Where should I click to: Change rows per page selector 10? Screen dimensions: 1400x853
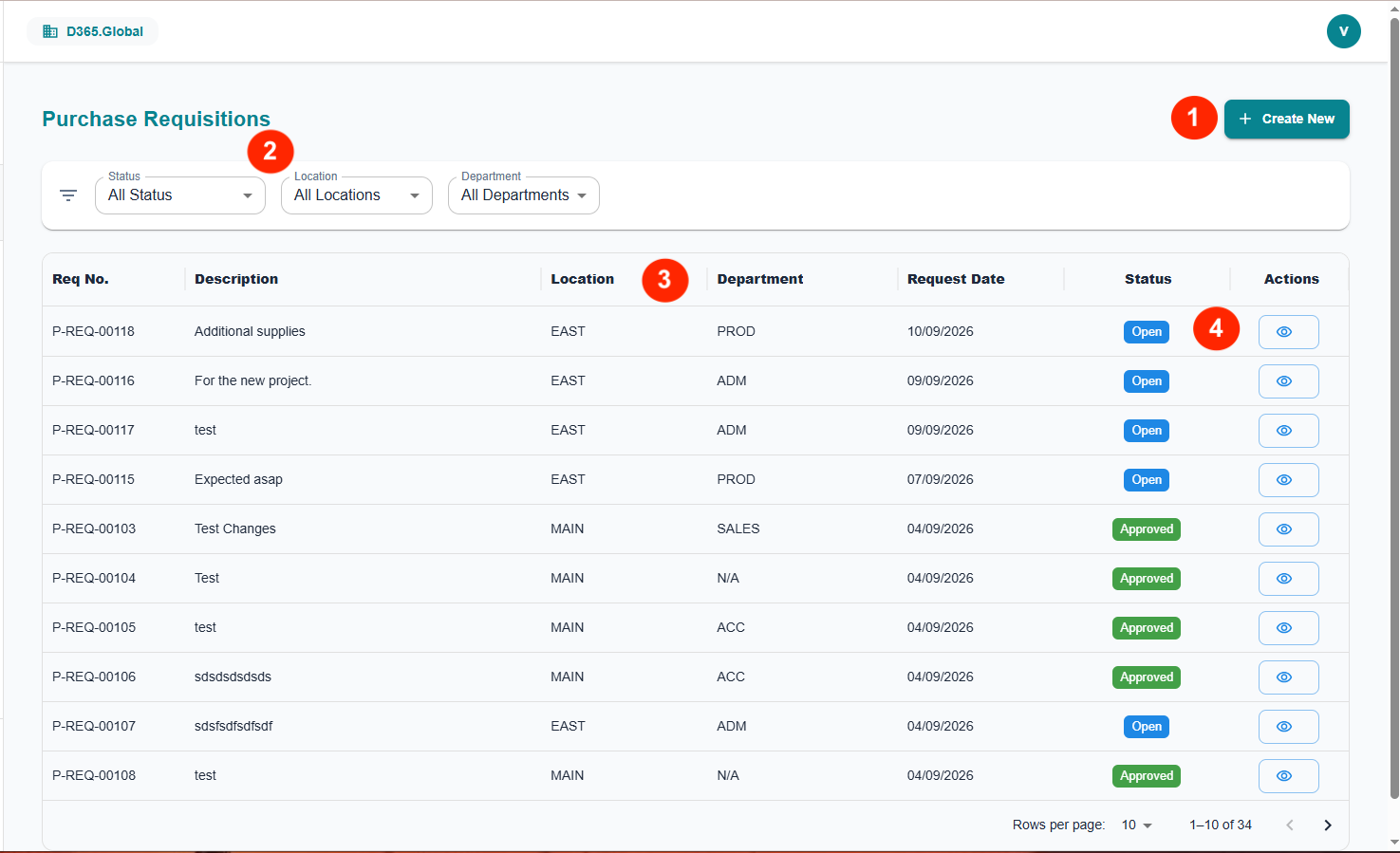pos(1136,825)
